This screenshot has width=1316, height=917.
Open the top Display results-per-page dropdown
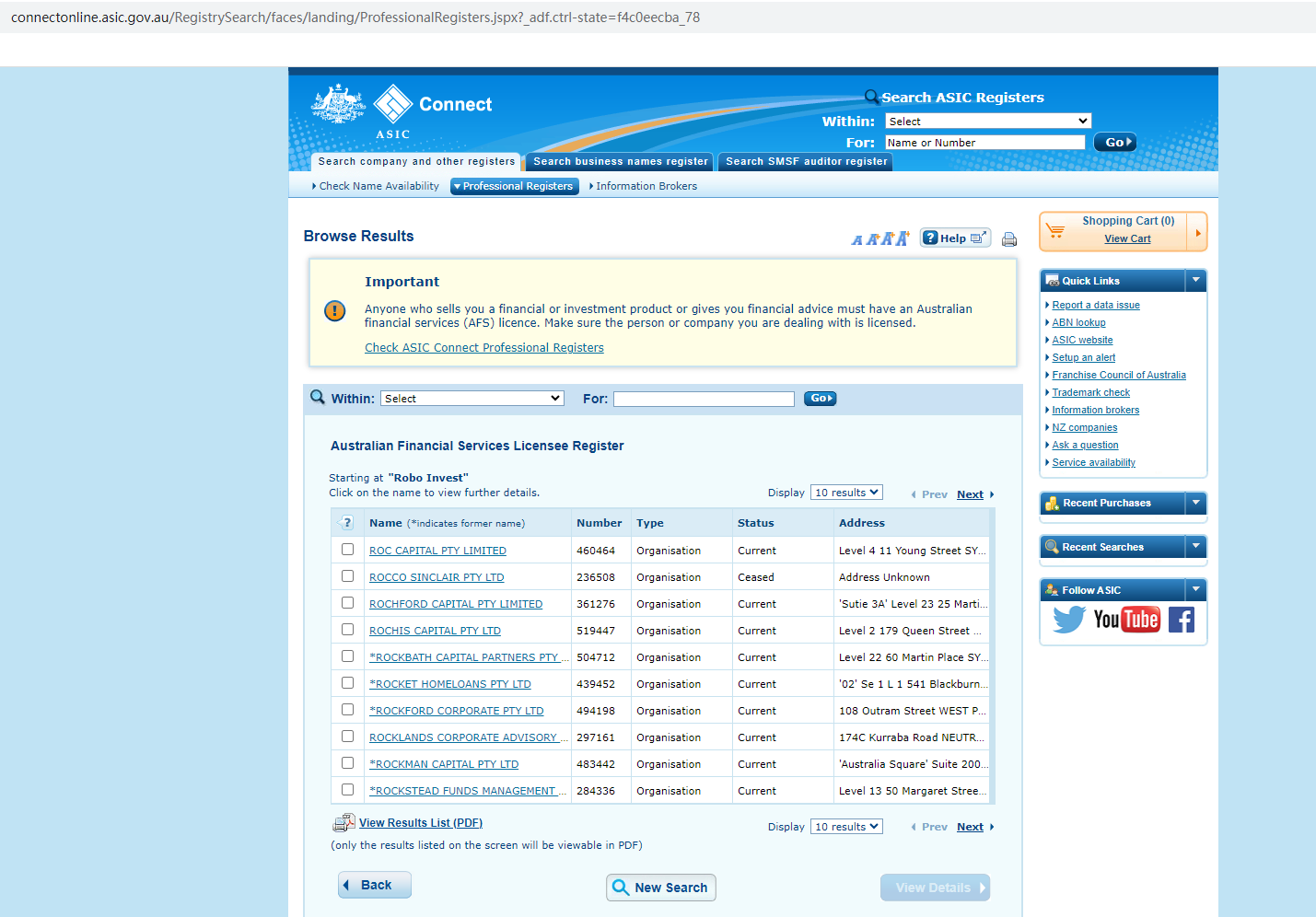(x=846, y=493)
